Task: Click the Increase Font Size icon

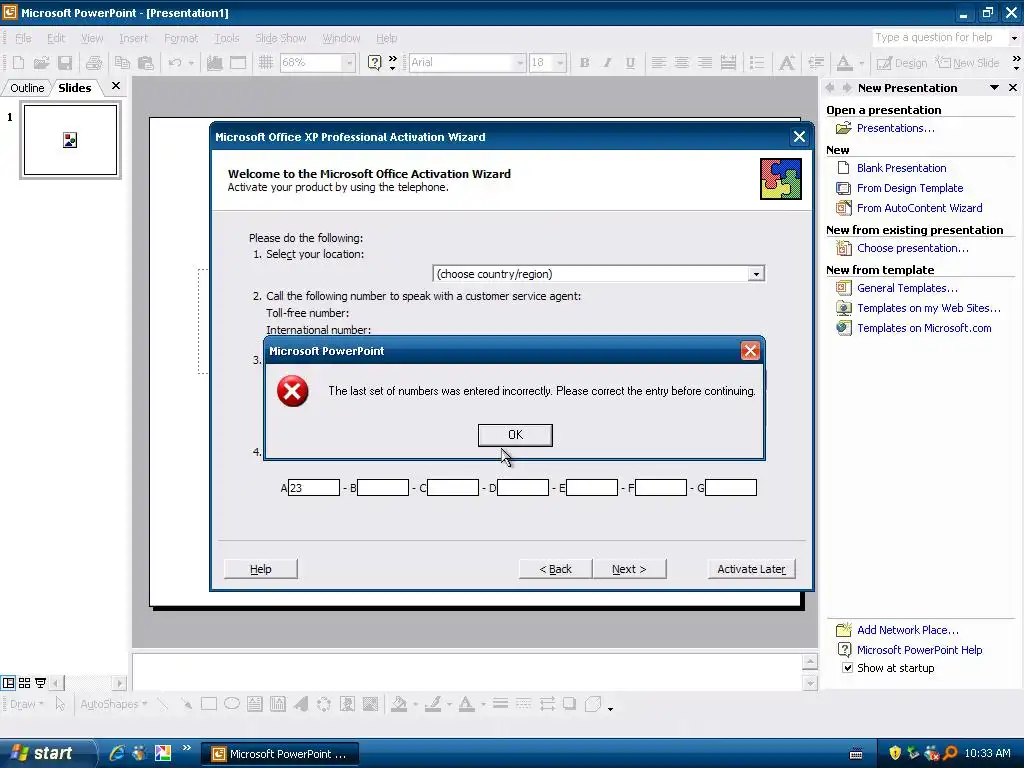Action: (x=786, y=63)
